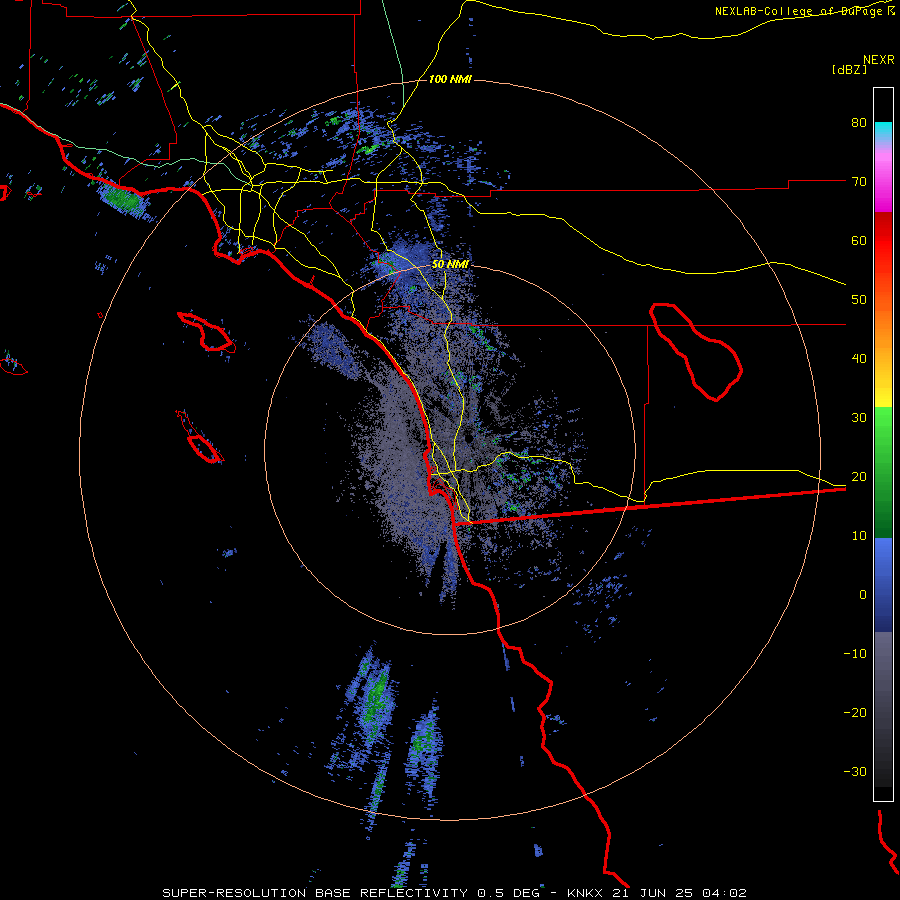Click the 0 value on dBZ scale
Screen dimensions: 900x900
click(x=863, y=595)
